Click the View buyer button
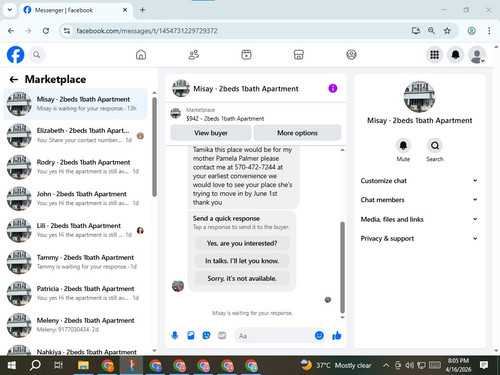Screen dimensions: 500x375 211,133
